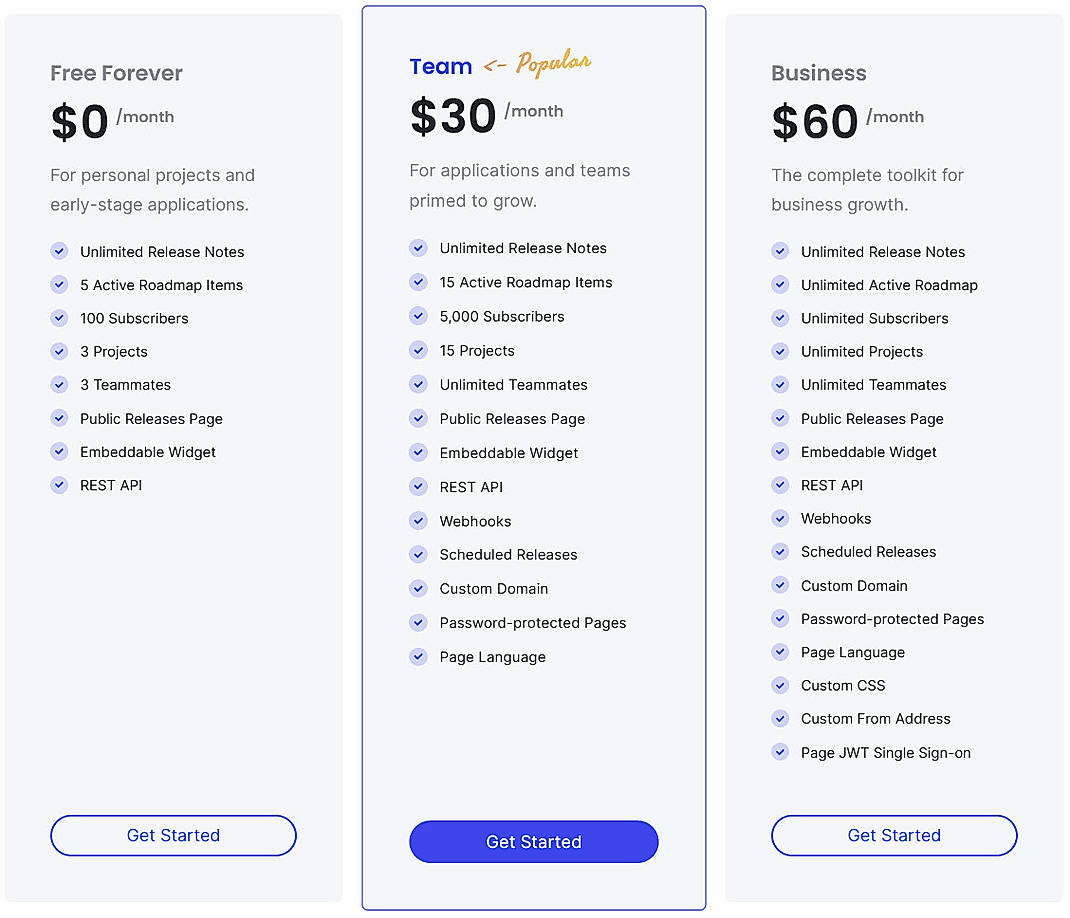Select the checkmark next to Webhooks in Team column

click(x=418, y=520)
